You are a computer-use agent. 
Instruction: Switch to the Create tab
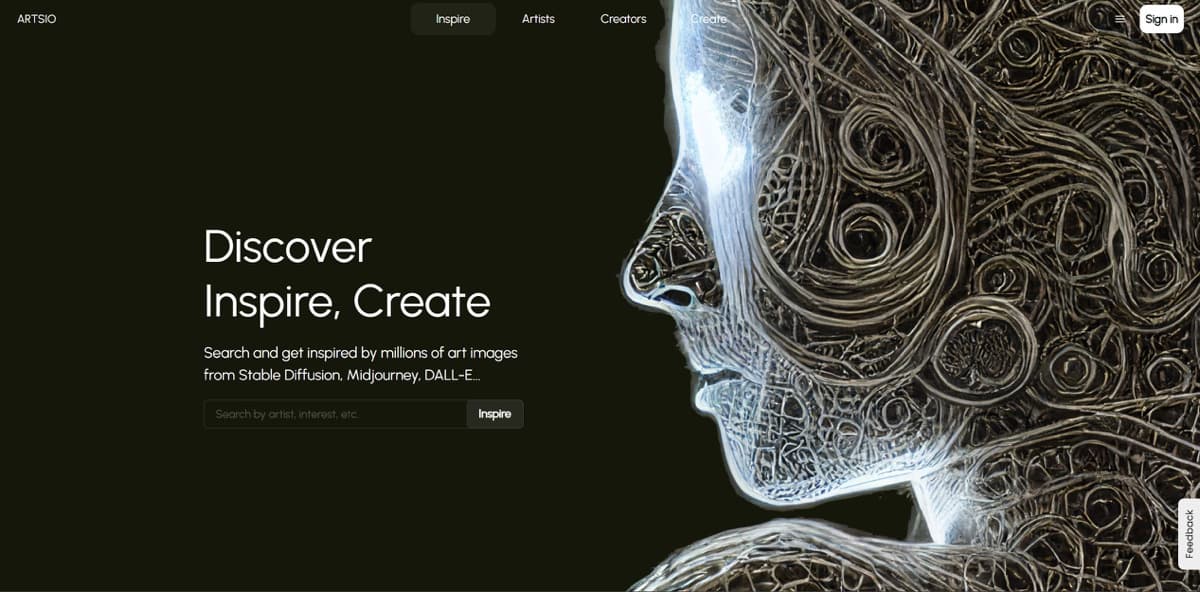click(709, 19)
